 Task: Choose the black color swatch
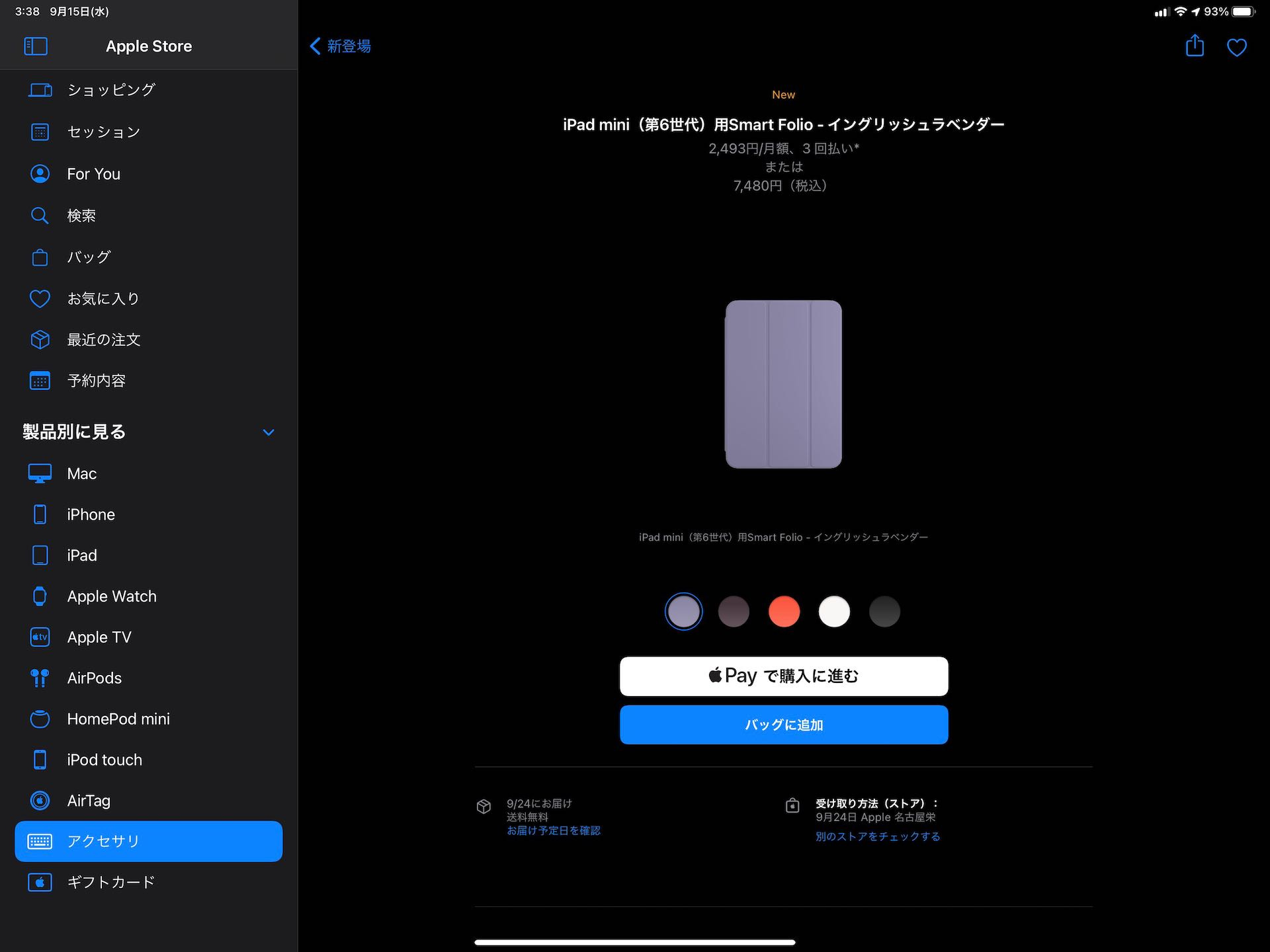(x=884, y=612)
